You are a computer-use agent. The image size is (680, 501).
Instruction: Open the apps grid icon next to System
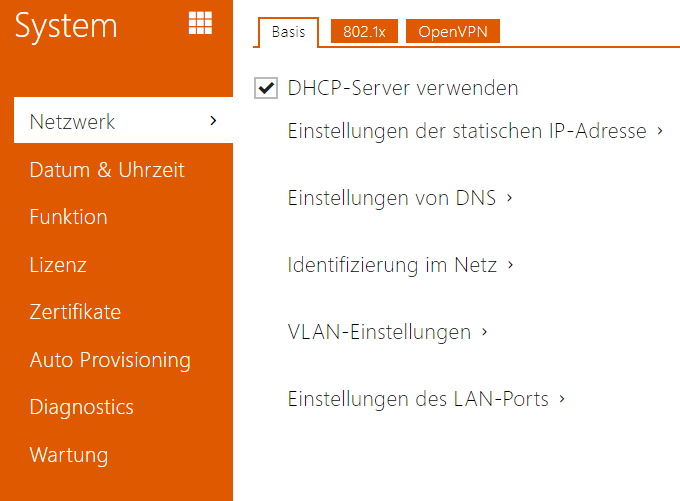click(200, 24)
